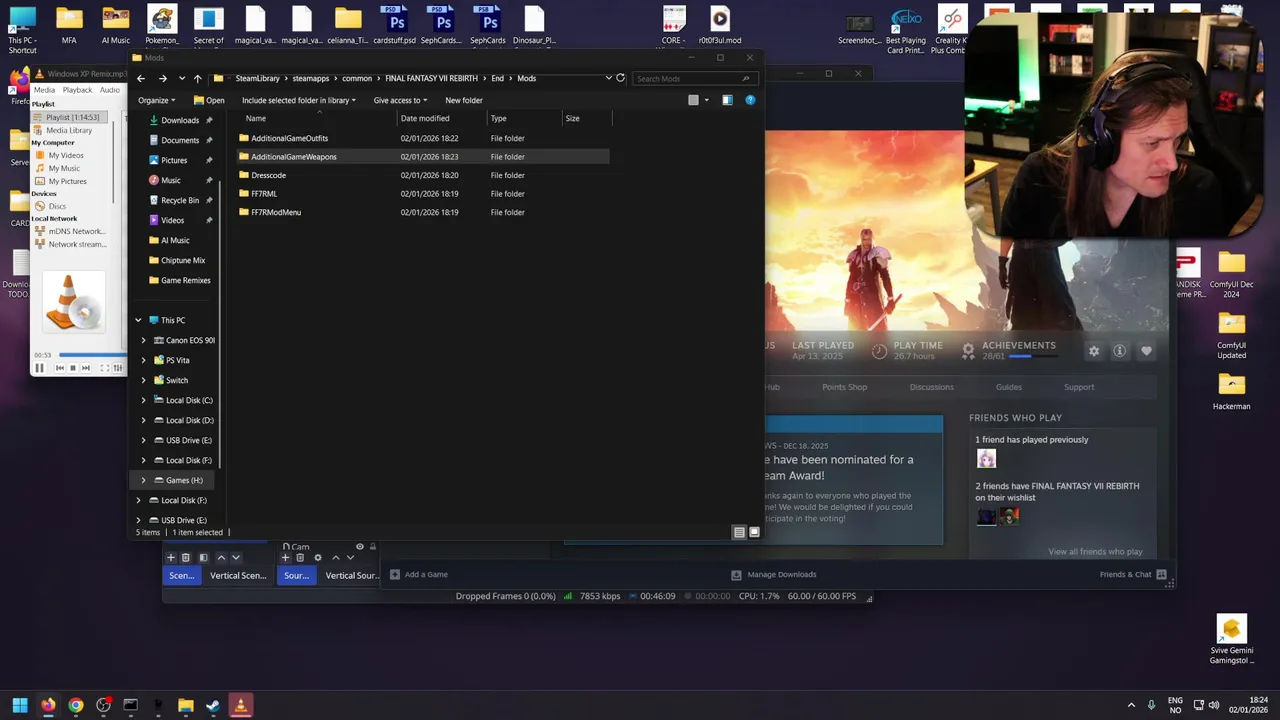1280x720 pixels.
Task: Move OBS scene up arrow
Action: tap(221, 557)
